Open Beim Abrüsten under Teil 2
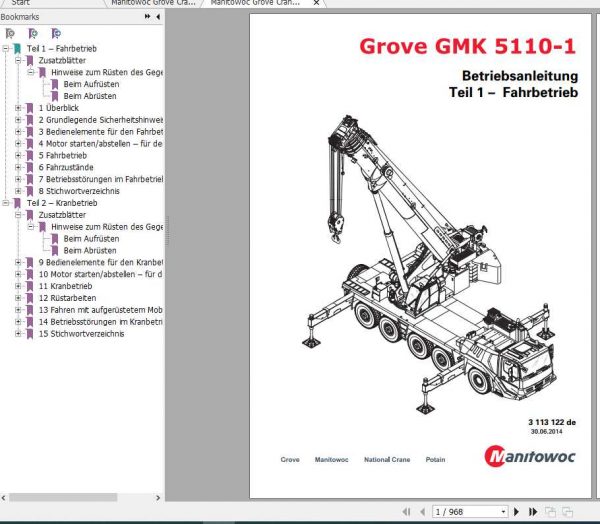 click(90, 250)
